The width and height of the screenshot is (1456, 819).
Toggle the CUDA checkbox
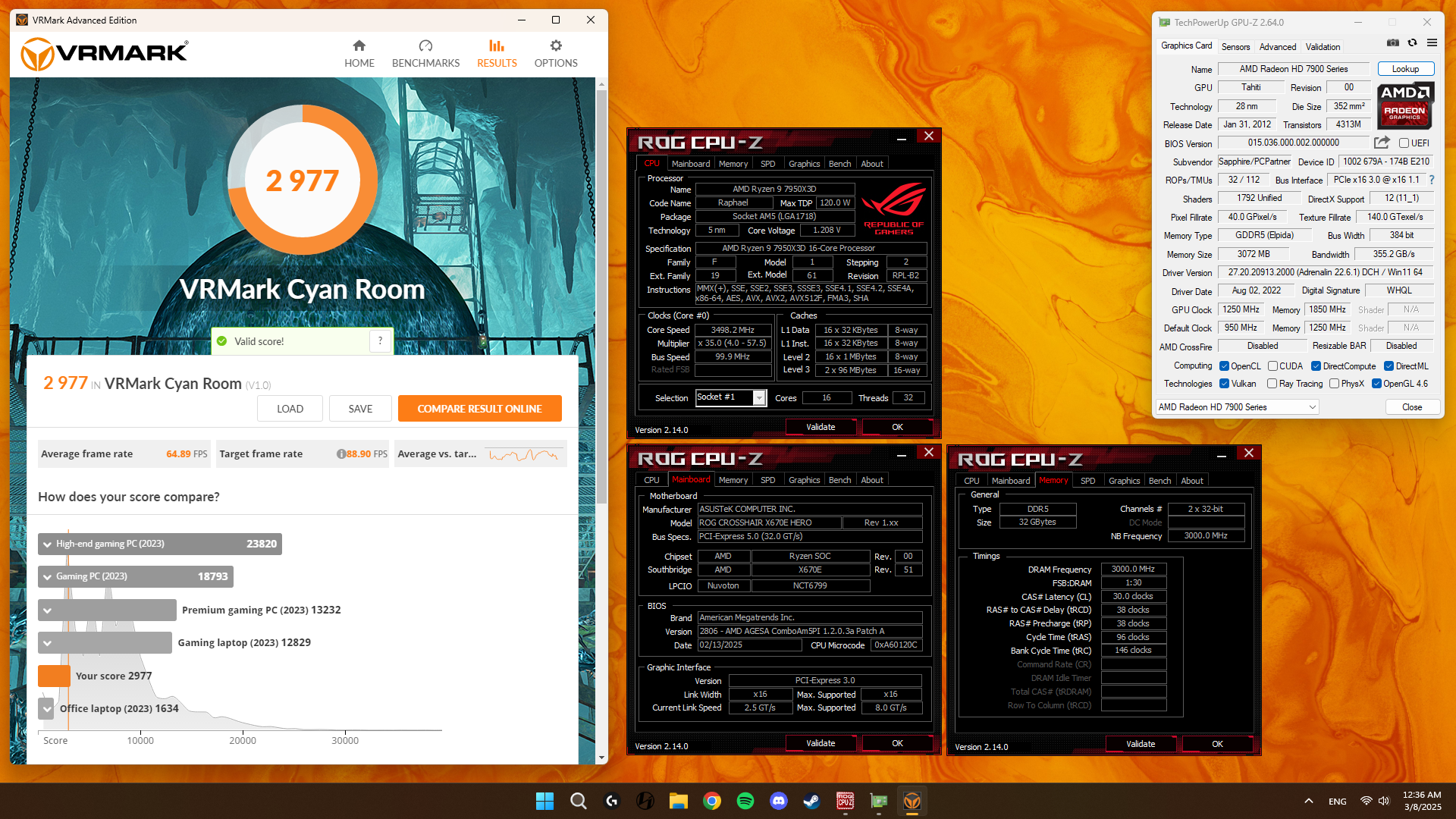(1272, 366)
